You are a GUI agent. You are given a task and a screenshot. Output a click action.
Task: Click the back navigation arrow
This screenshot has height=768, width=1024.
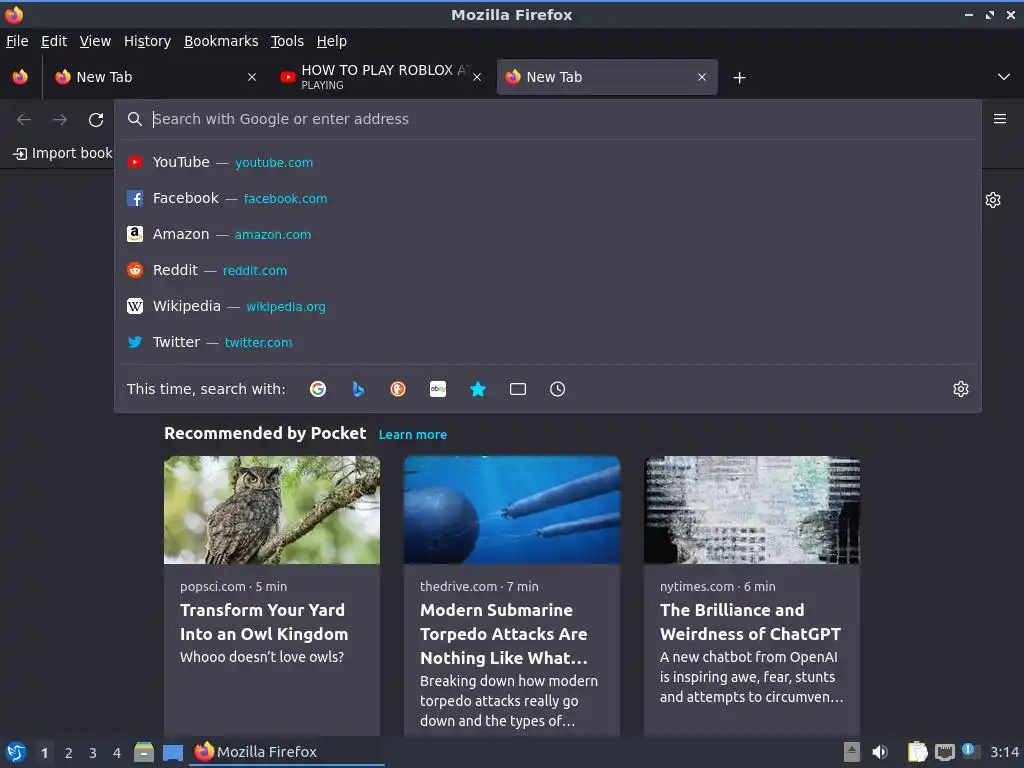click(24, 120)
